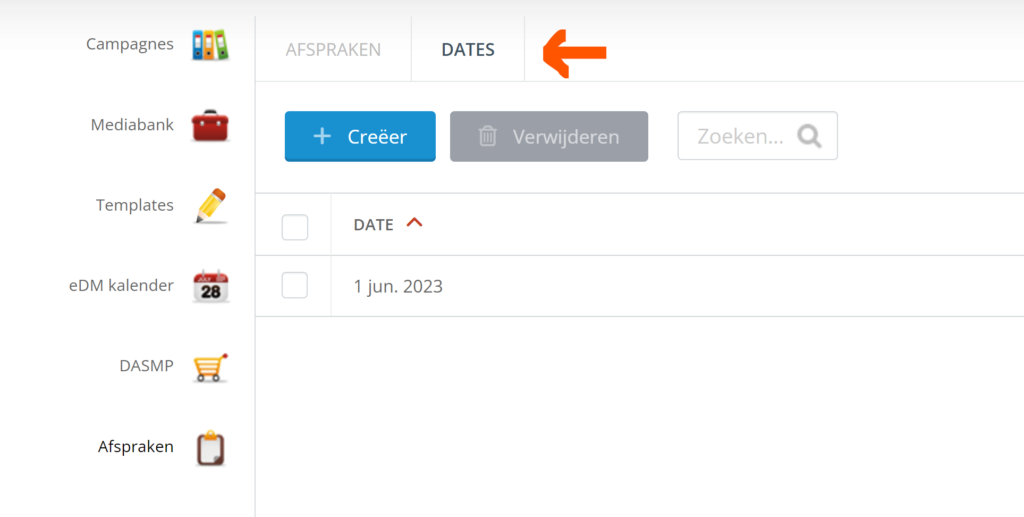Toggle the select-all checkbox in header
Screen dimensions: 1024x517
click(x=295, y=227)
